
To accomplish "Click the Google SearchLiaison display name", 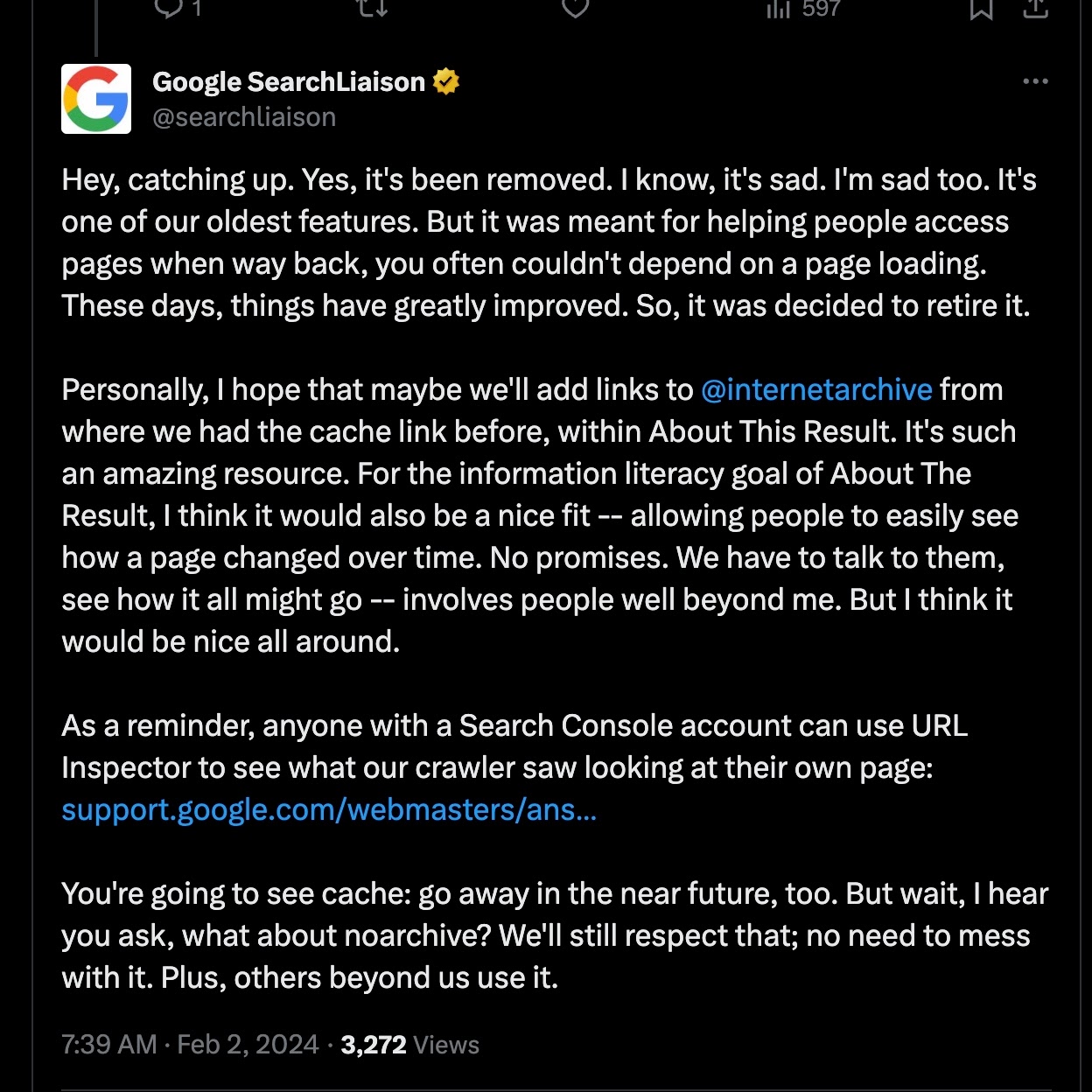I will tap(288, 81).
